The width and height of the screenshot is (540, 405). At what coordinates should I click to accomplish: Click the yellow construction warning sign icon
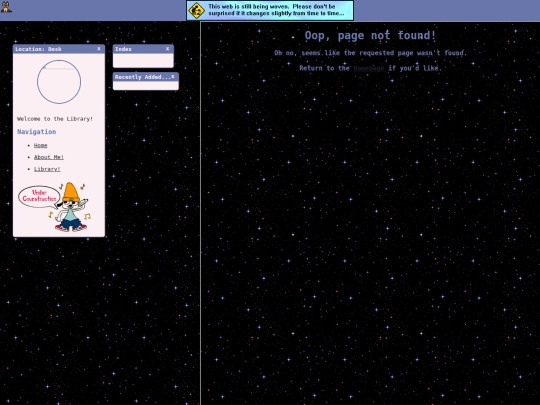[197, 10]
